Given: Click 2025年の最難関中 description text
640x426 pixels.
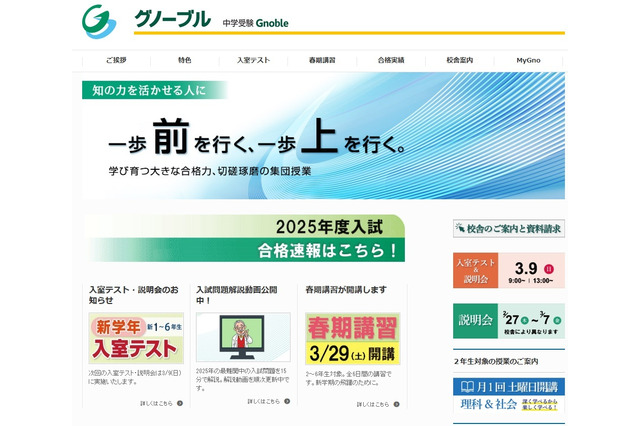Looking at the screenshot, I should 242,379.
